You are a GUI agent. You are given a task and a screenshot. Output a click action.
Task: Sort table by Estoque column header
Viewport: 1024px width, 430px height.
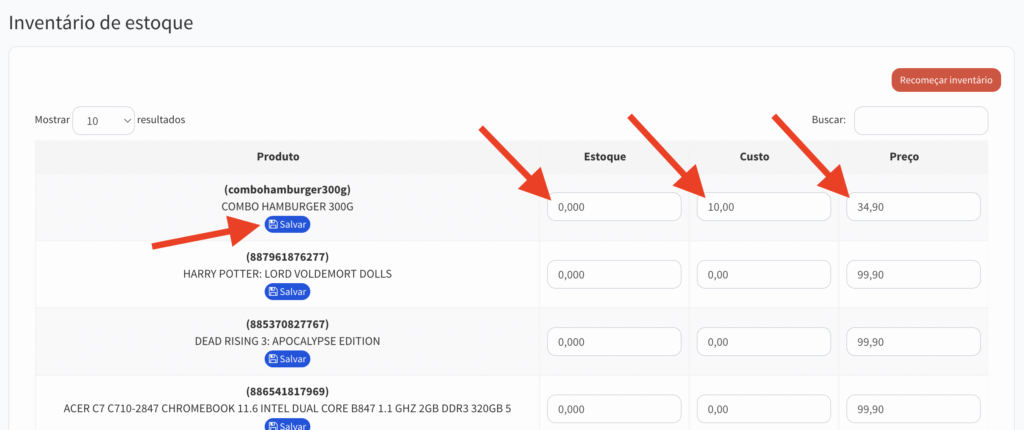coord(605,157)
